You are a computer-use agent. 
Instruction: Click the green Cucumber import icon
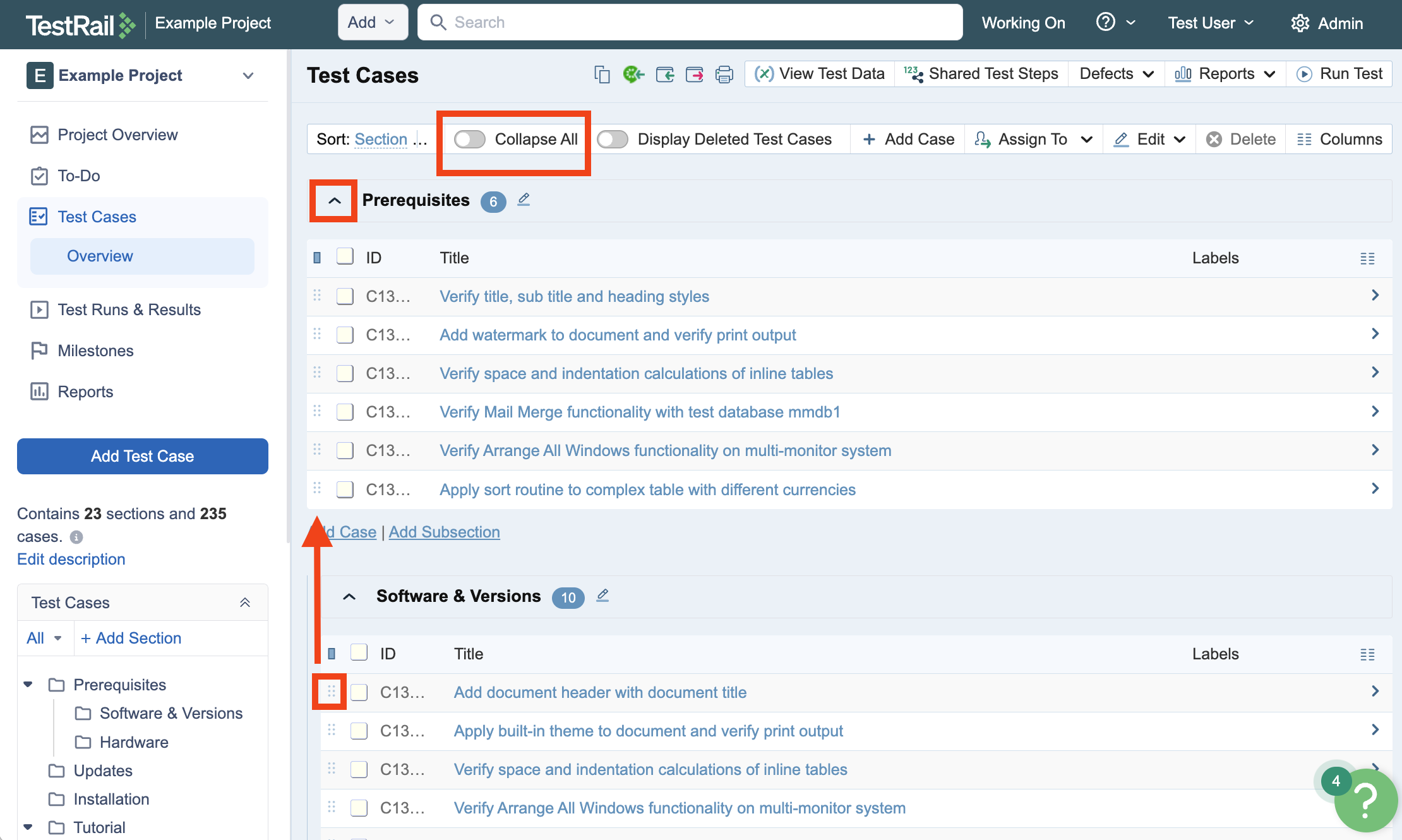click(633, 75)
